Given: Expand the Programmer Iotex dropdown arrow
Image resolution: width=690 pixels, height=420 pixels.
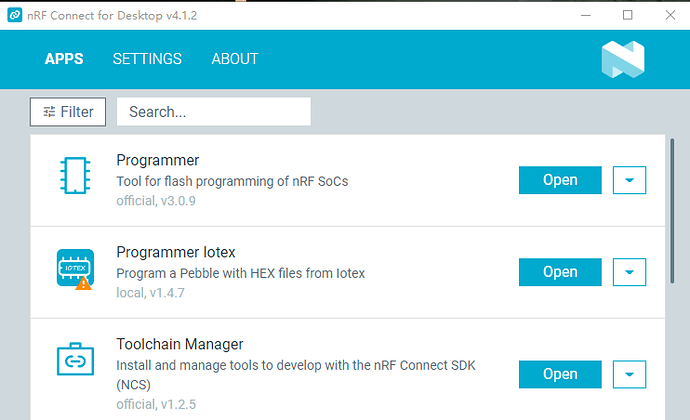Looking at the screenshot, I should tap(629, 272).
